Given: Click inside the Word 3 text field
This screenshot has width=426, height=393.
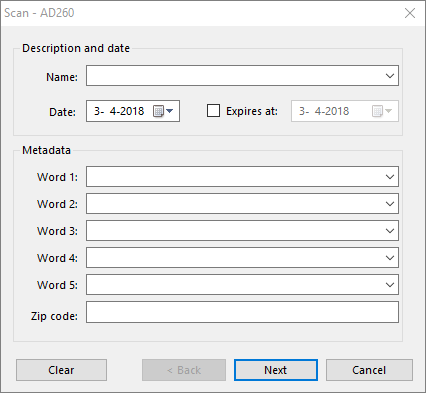Looking at the screenshot, I should [234, 231].
